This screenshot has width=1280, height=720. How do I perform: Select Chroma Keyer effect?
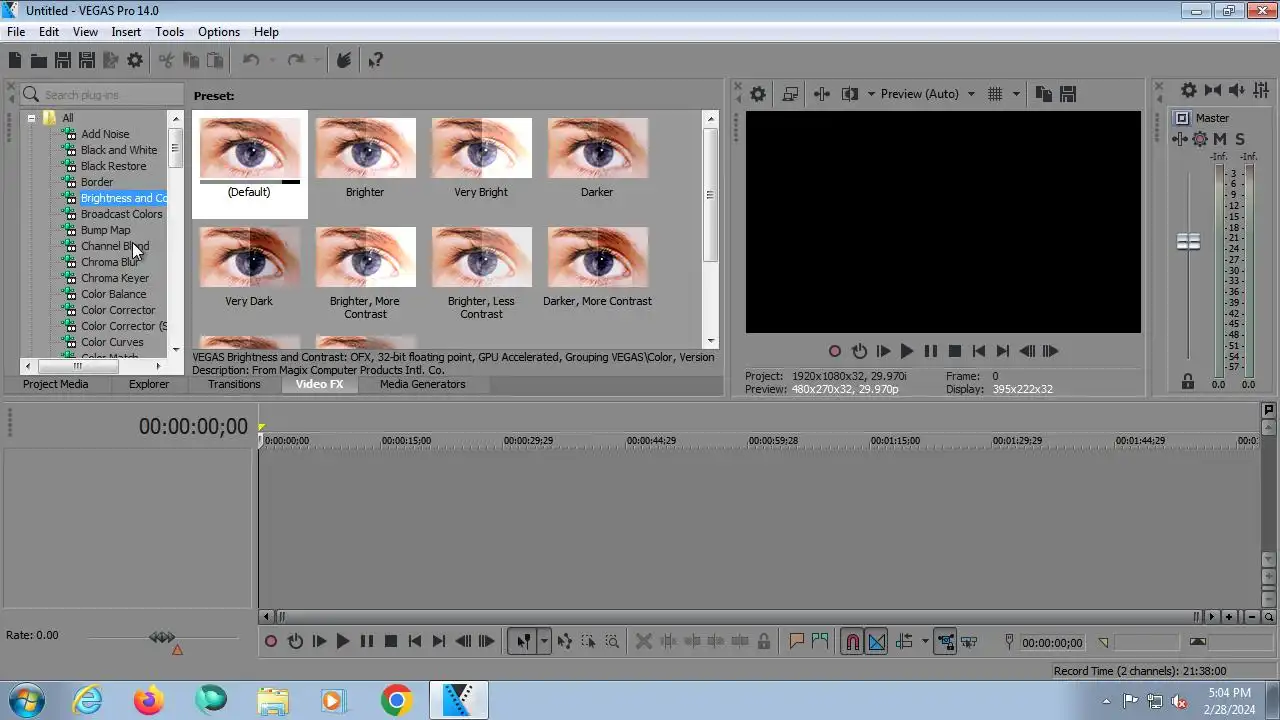pos(115,278)
